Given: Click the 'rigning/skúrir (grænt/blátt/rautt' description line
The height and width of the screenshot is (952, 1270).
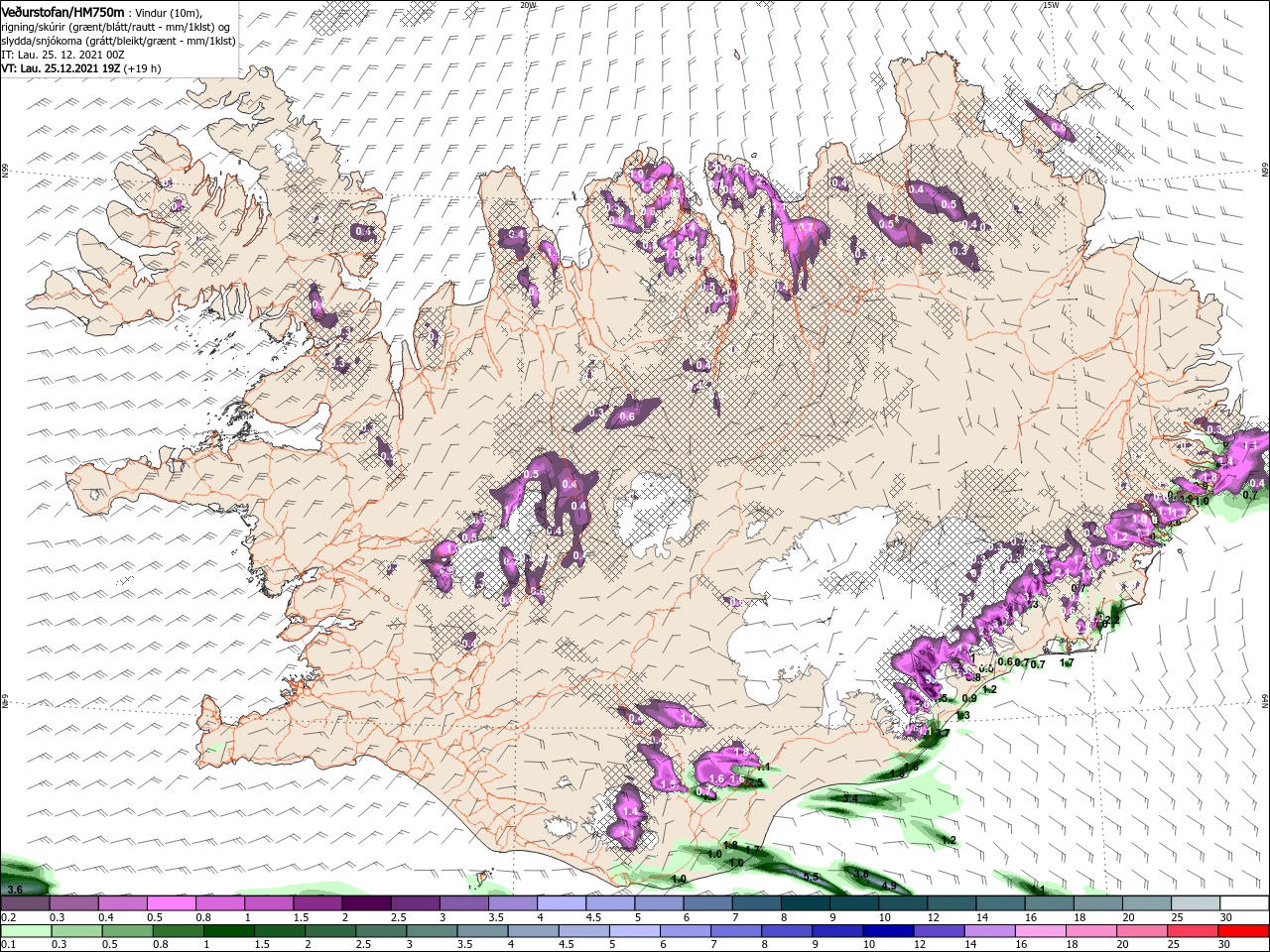Looking at the screenshot, I should point(114,27).
